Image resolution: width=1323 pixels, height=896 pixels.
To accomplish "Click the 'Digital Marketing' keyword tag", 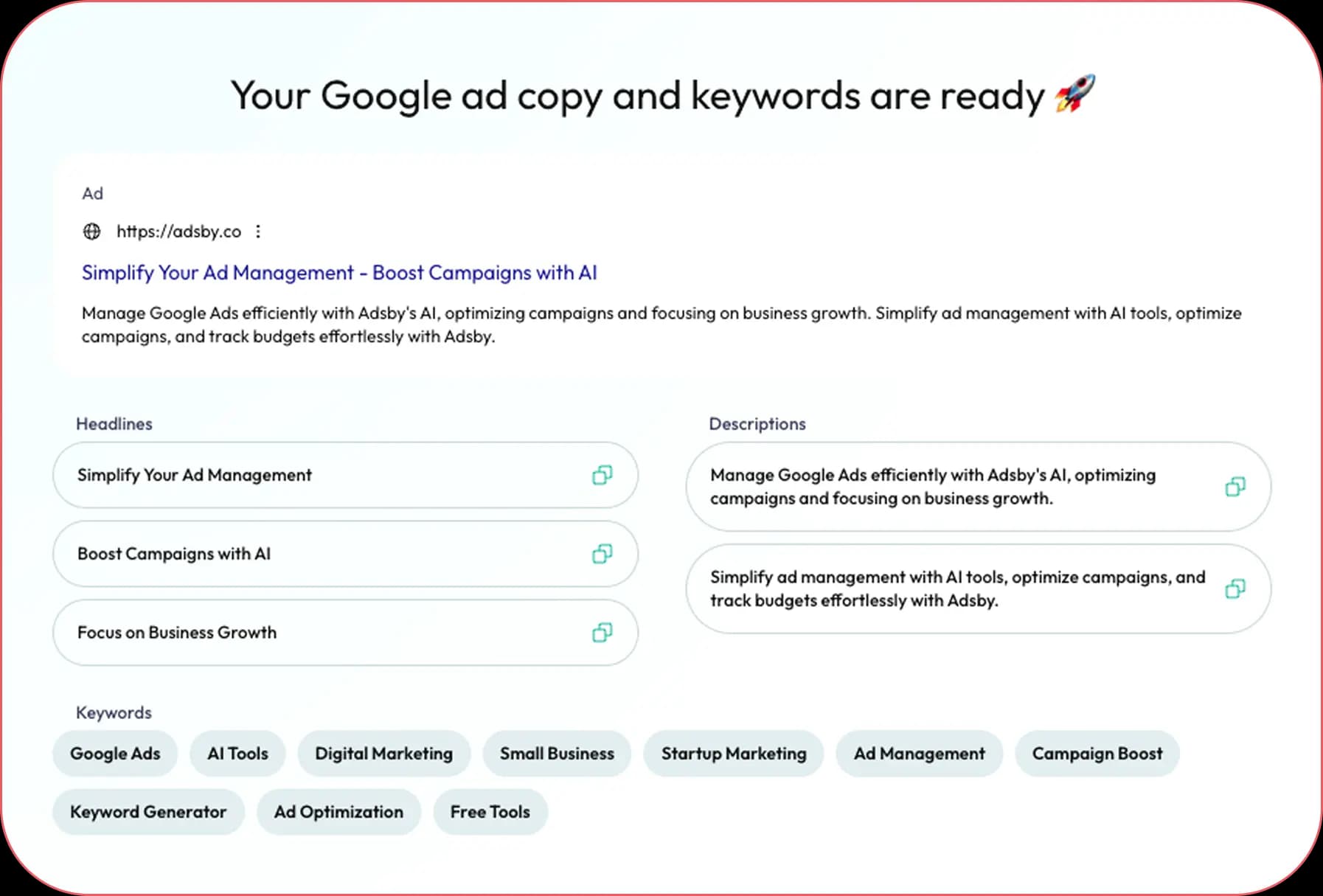I will (x=383, y=754).
